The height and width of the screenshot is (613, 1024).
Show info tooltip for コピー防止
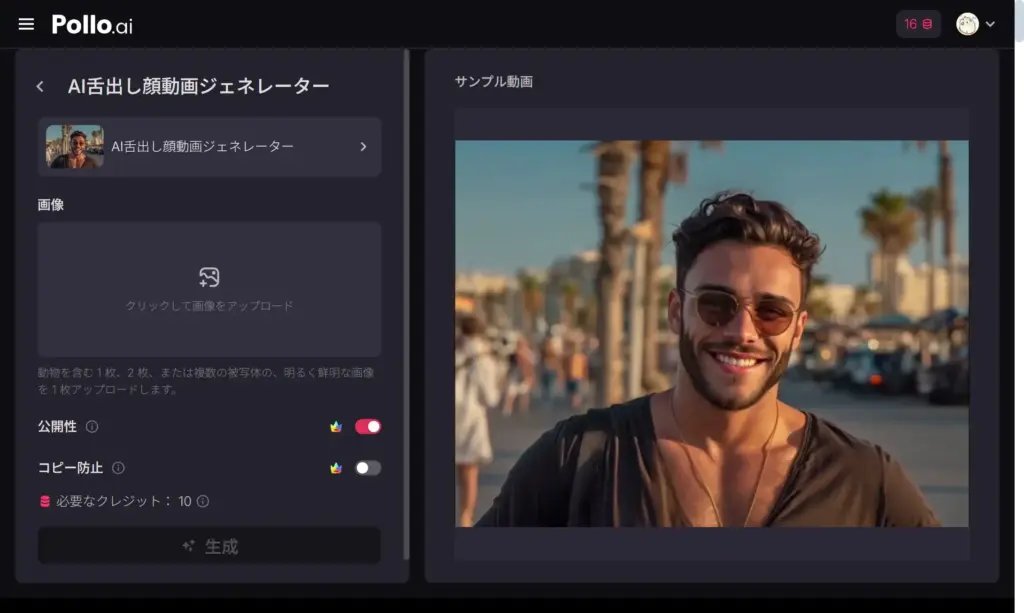pyautogui.click(x=118, y=467)
